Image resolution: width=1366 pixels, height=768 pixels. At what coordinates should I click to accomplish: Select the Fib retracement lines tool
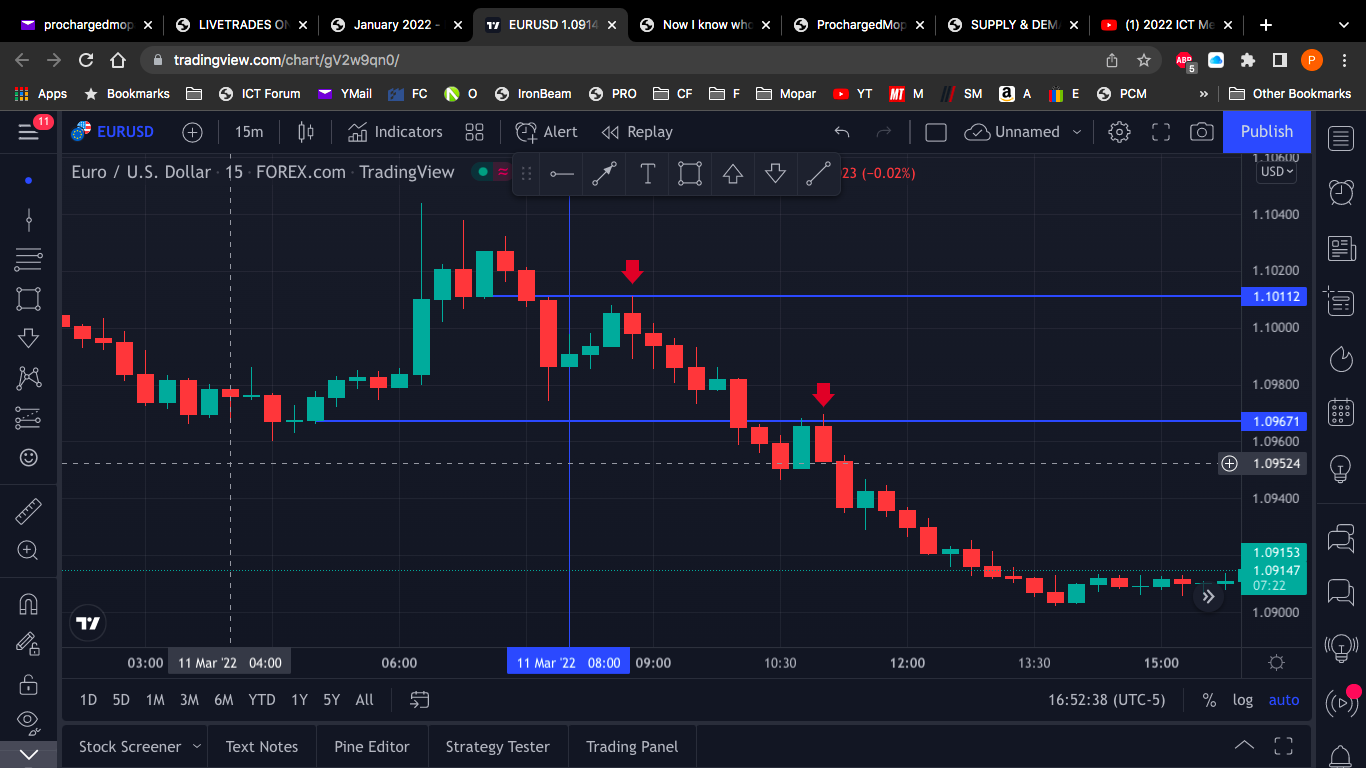29,259
